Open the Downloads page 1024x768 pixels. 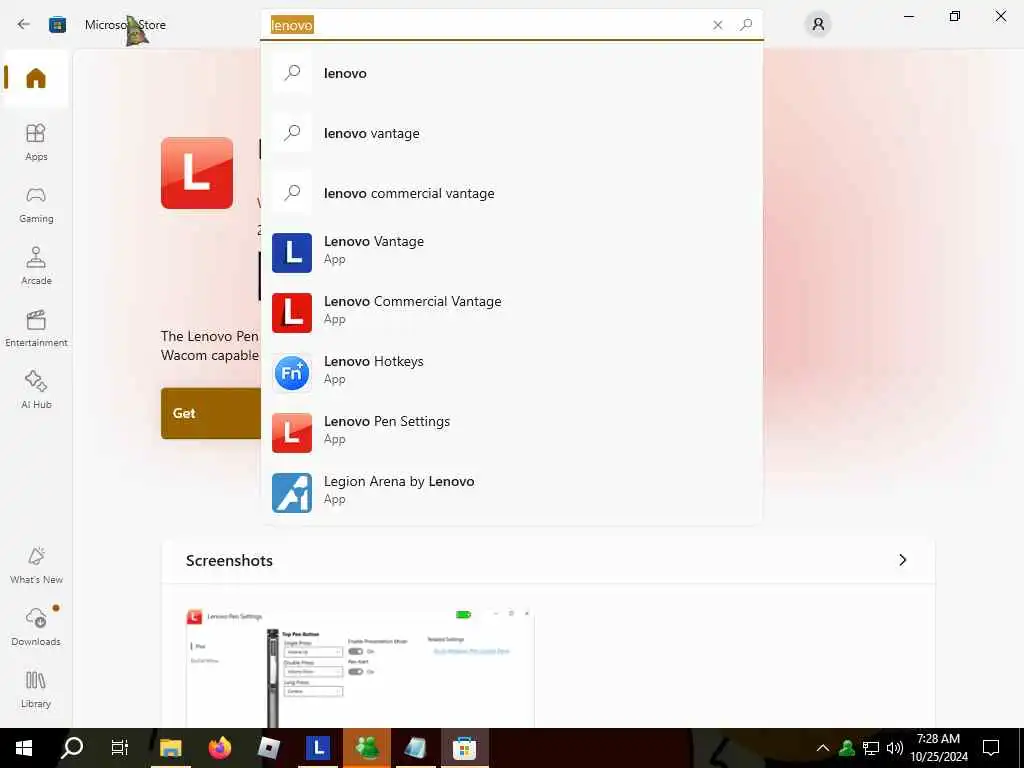pos(36,627)
